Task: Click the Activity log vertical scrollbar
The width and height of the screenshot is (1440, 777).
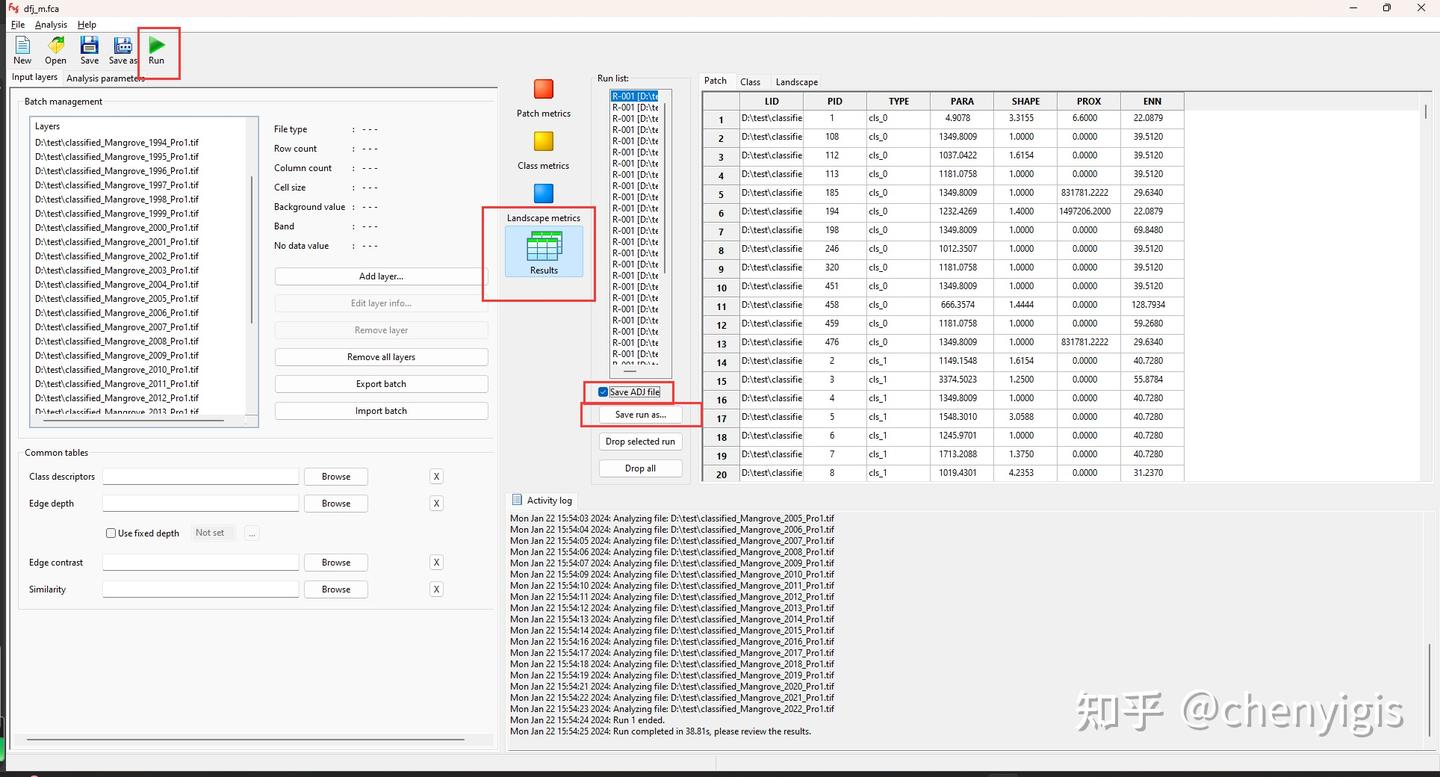Action: click(x=1428, y=692)
